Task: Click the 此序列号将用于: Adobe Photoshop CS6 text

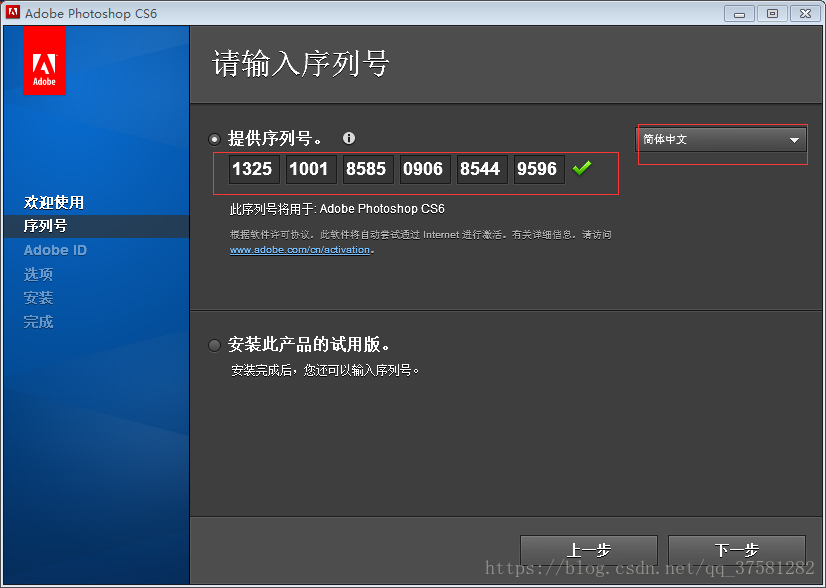Action: (337, 209)
